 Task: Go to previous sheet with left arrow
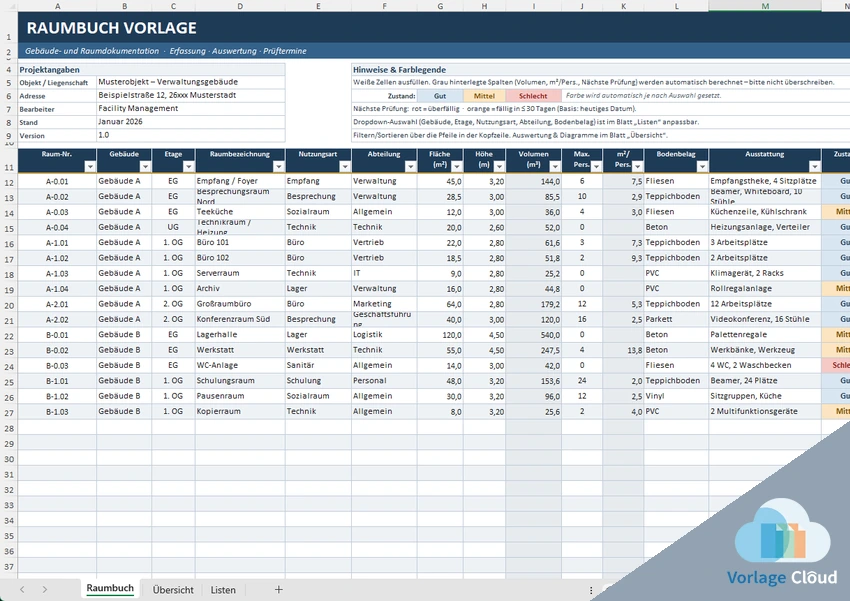coord(22,590)
